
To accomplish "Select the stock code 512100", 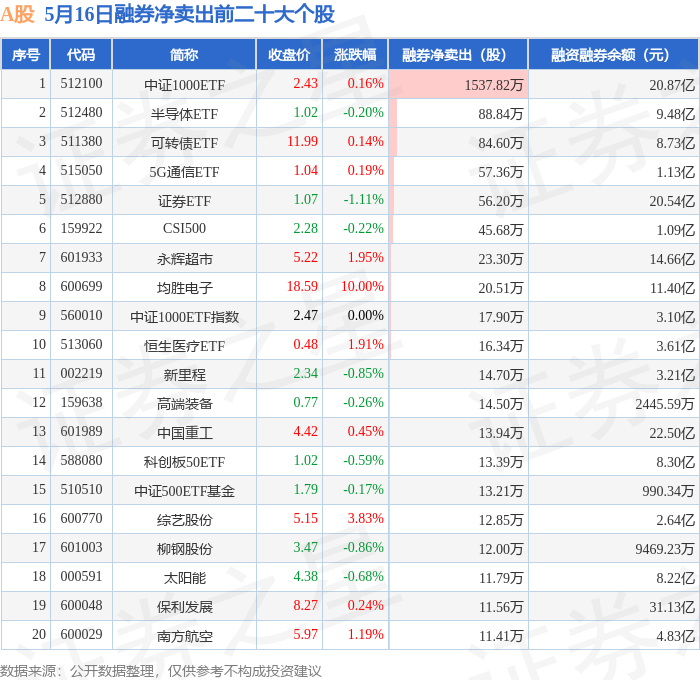I will coord(81,83).
